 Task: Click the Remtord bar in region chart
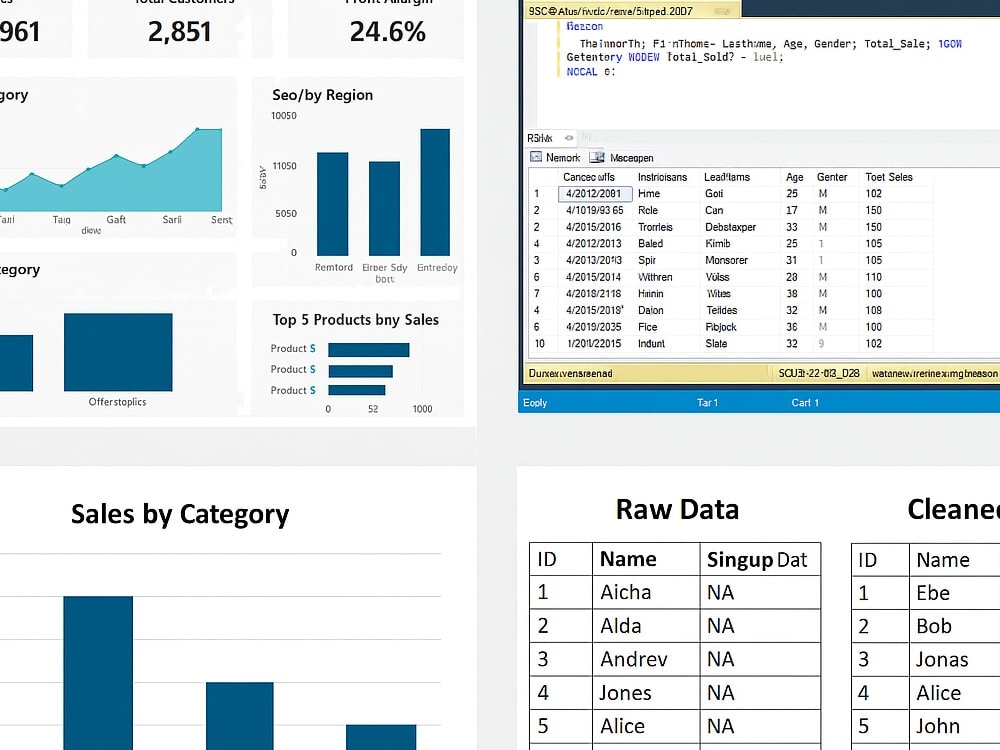pos(333,204)
